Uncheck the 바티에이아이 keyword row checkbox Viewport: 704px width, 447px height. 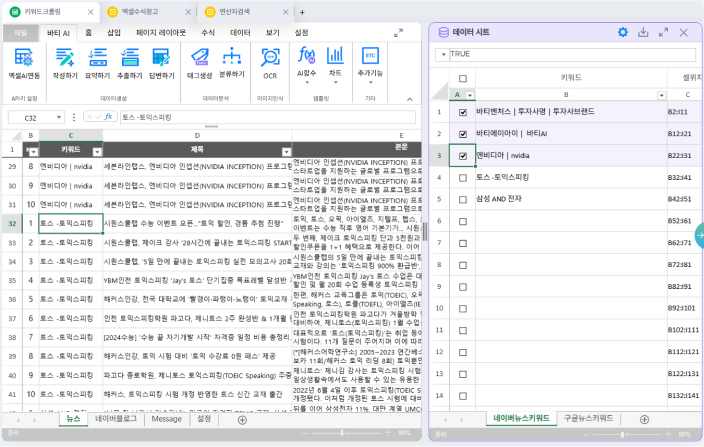tap(463, 134)
